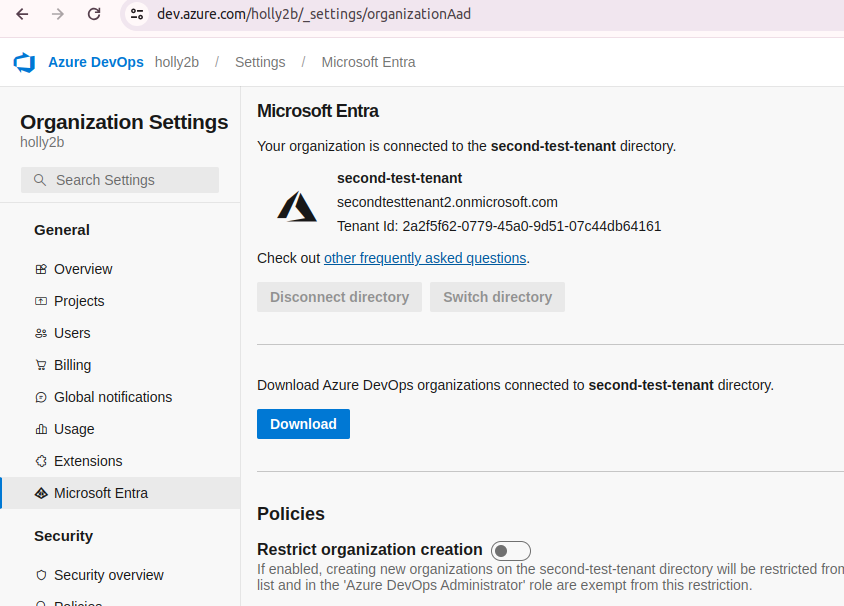Image resolution: width=844 pixels, height=606 pixels.
Task: Open the Overview settings page
Action: tap(121, 269)
